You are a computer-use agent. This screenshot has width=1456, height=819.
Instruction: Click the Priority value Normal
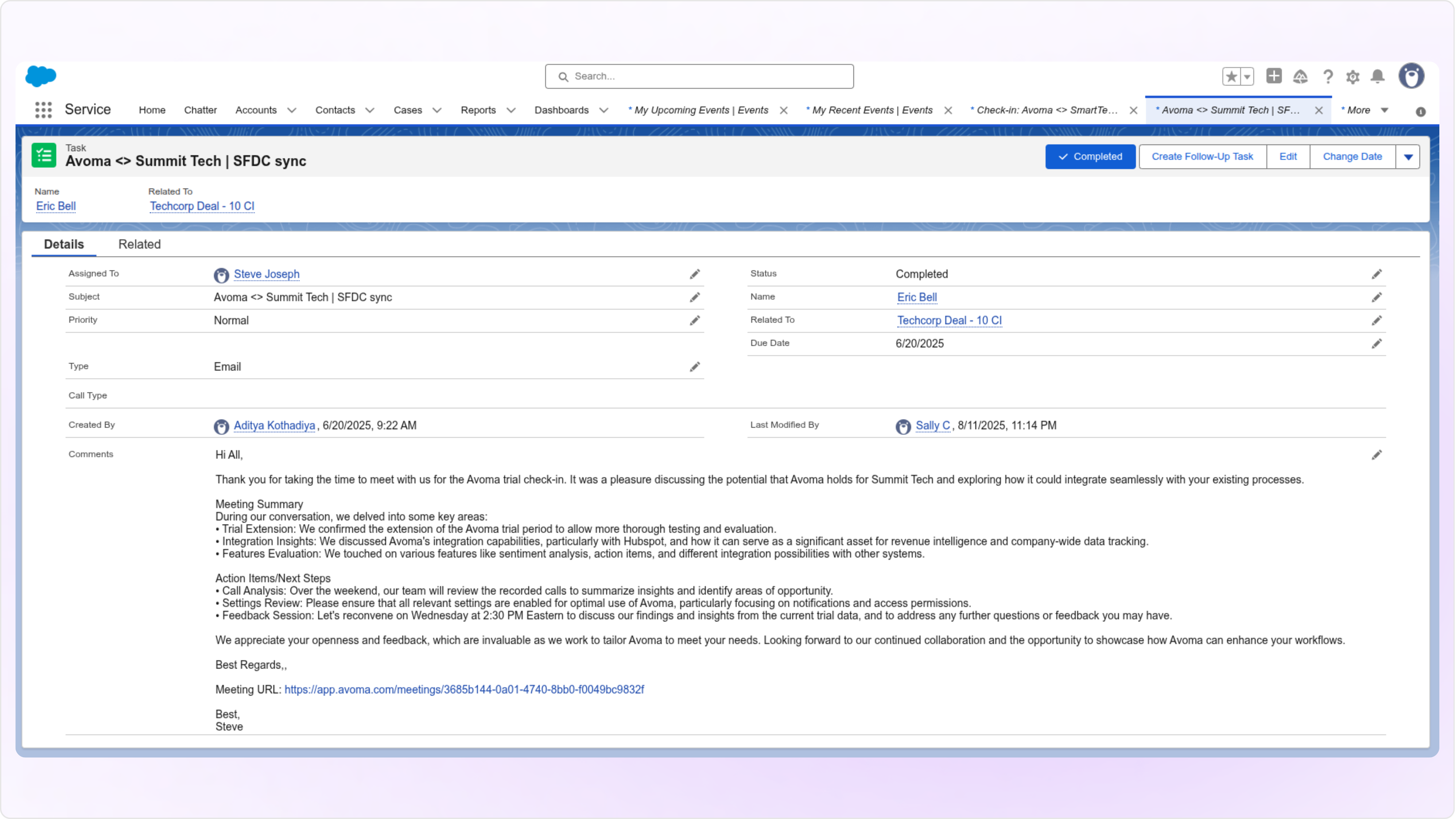point(231,321)
